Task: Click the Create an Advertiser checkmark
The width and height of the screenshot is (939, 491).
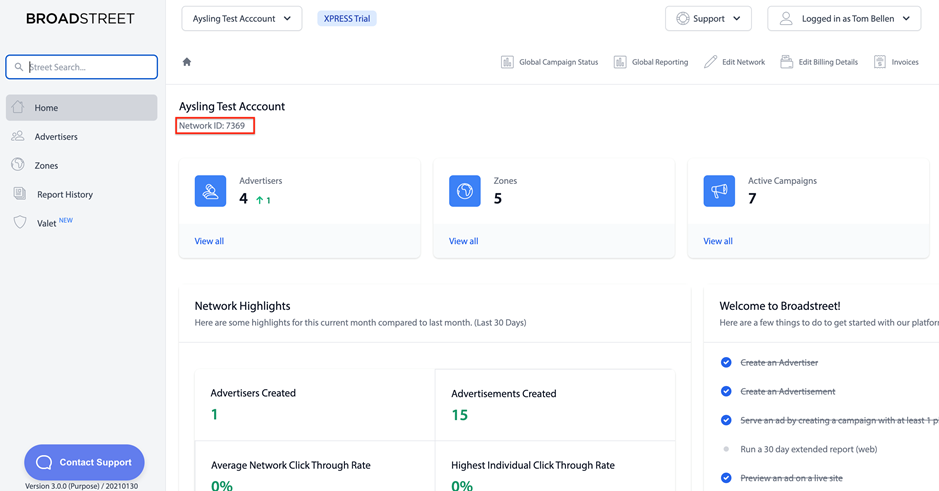Action: tap(726, 362)
